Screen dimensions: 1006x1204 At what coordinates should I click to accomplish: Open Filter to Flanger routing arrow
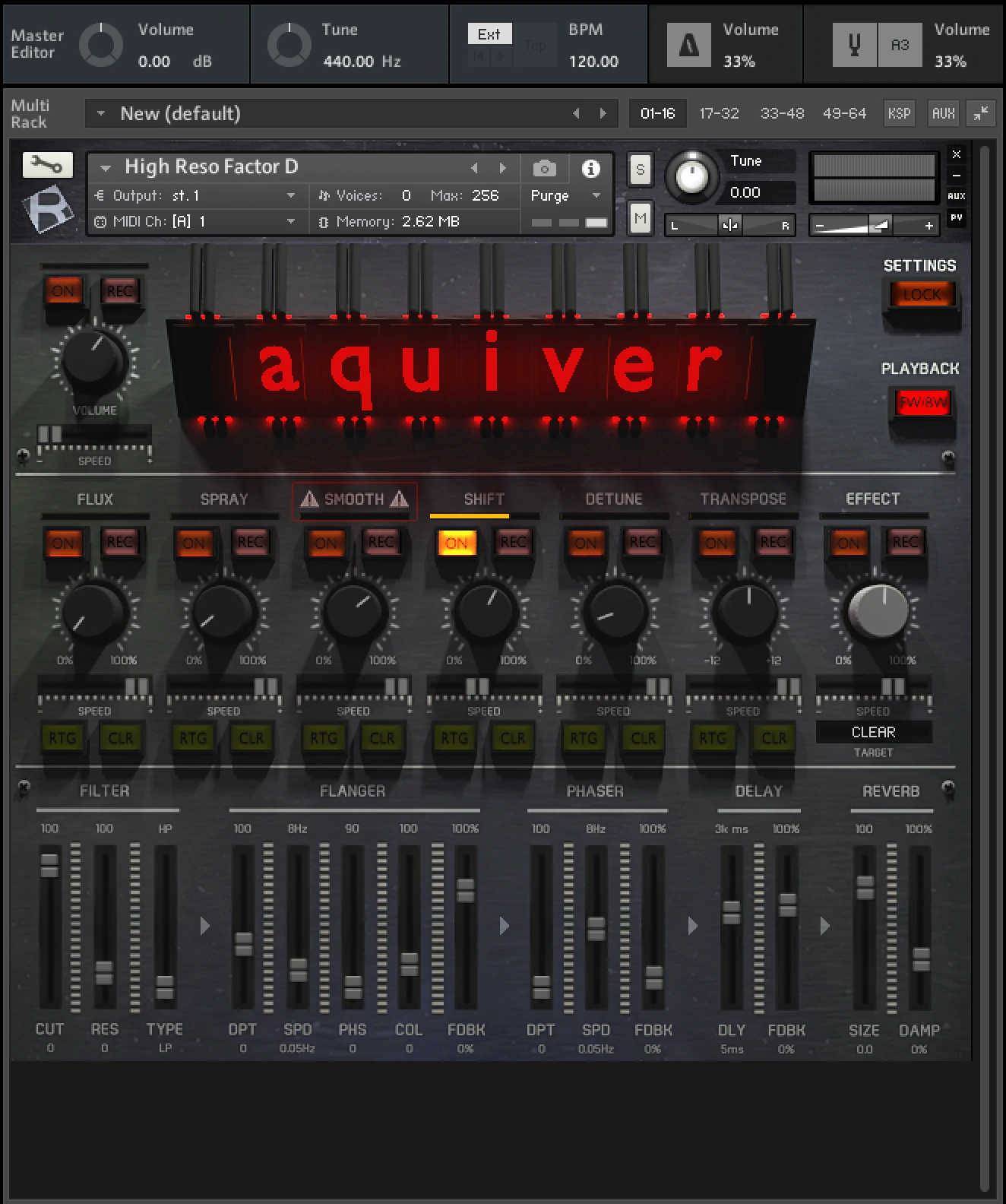(204, 926)
